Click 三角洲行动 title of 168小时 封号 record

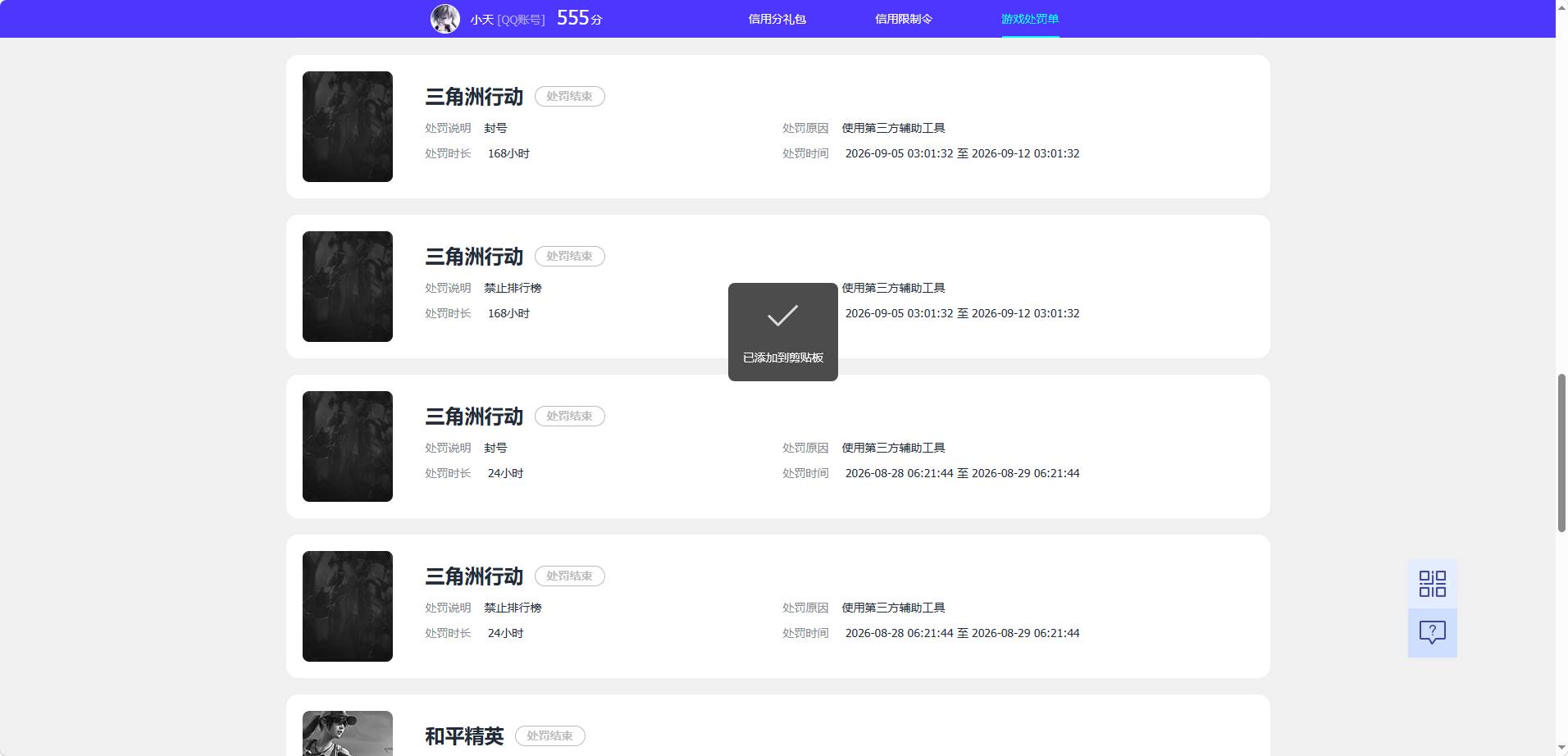coord(474,97)
